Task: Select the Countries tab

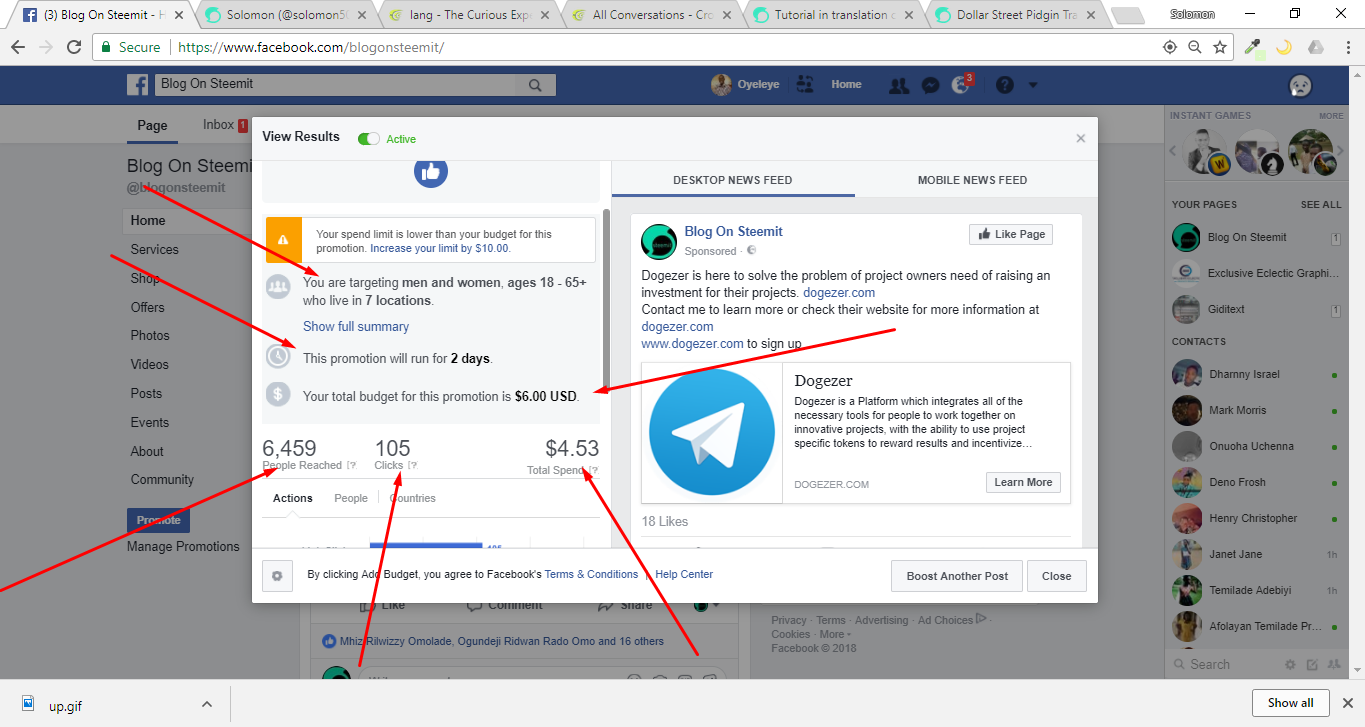Action: point(413,498)
